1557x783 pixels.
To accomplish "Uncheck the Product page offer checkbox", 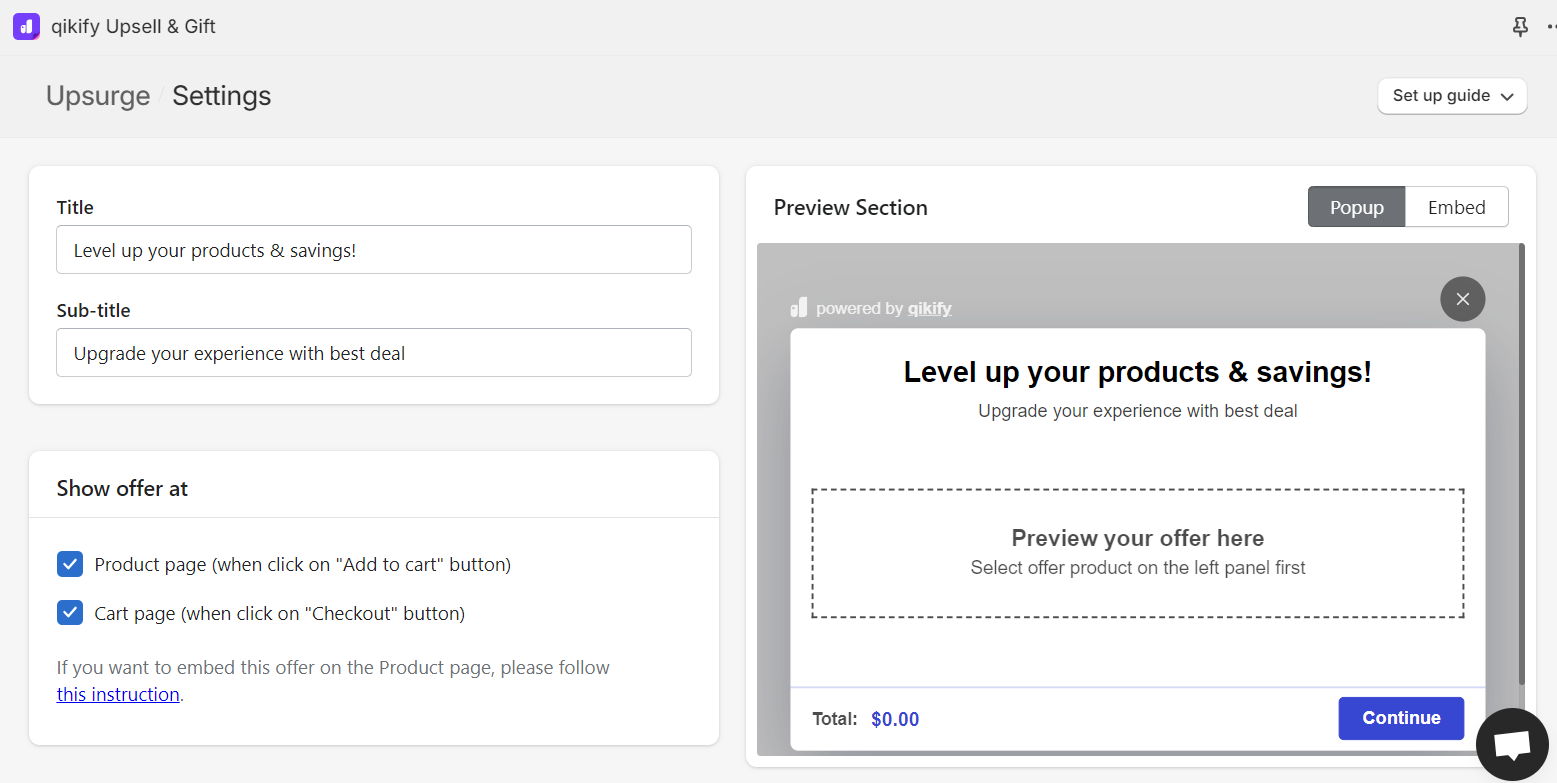I will click(x=70, y=564).
